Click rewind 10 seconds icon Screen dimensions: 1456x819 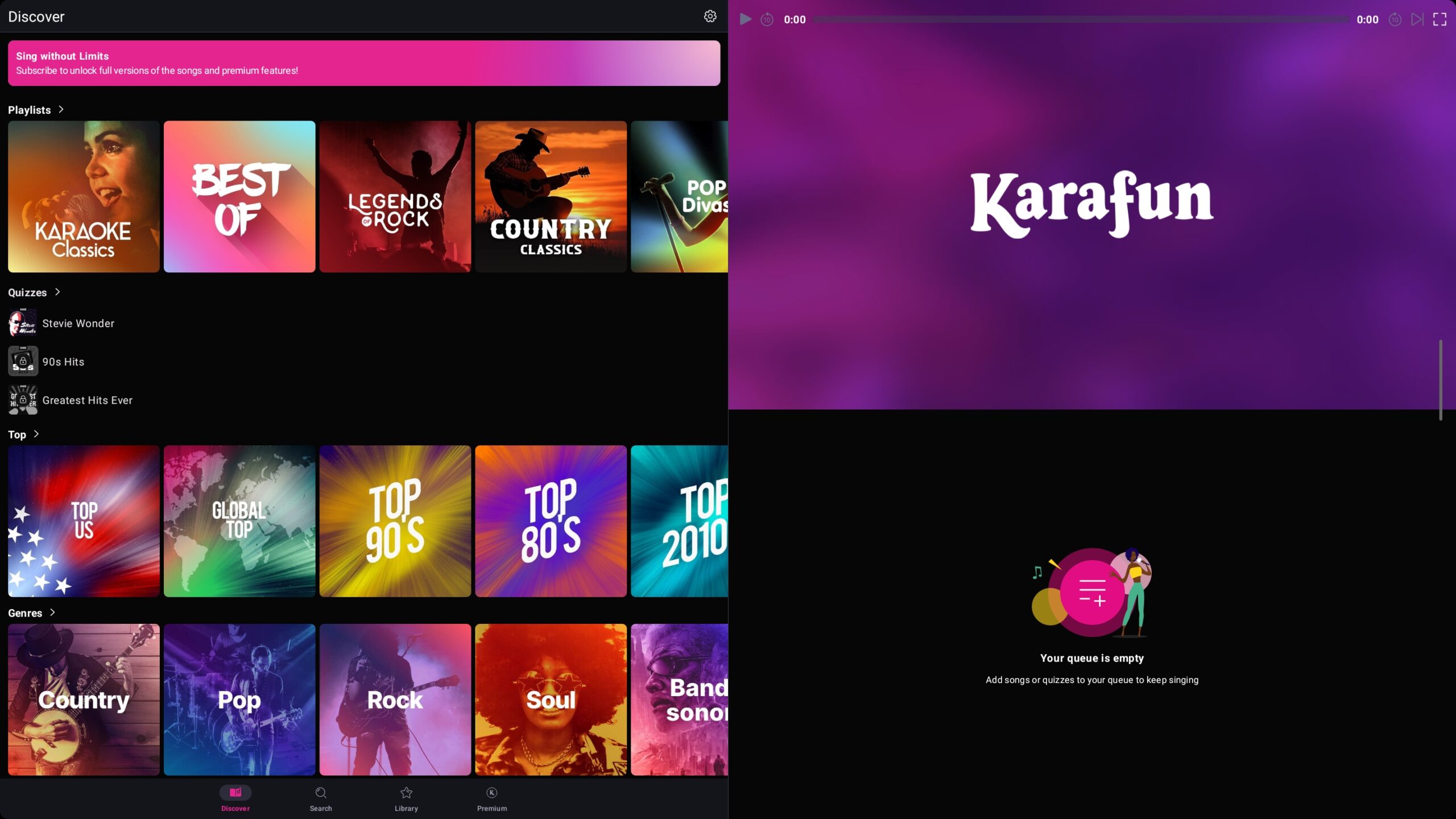(767, 19)
